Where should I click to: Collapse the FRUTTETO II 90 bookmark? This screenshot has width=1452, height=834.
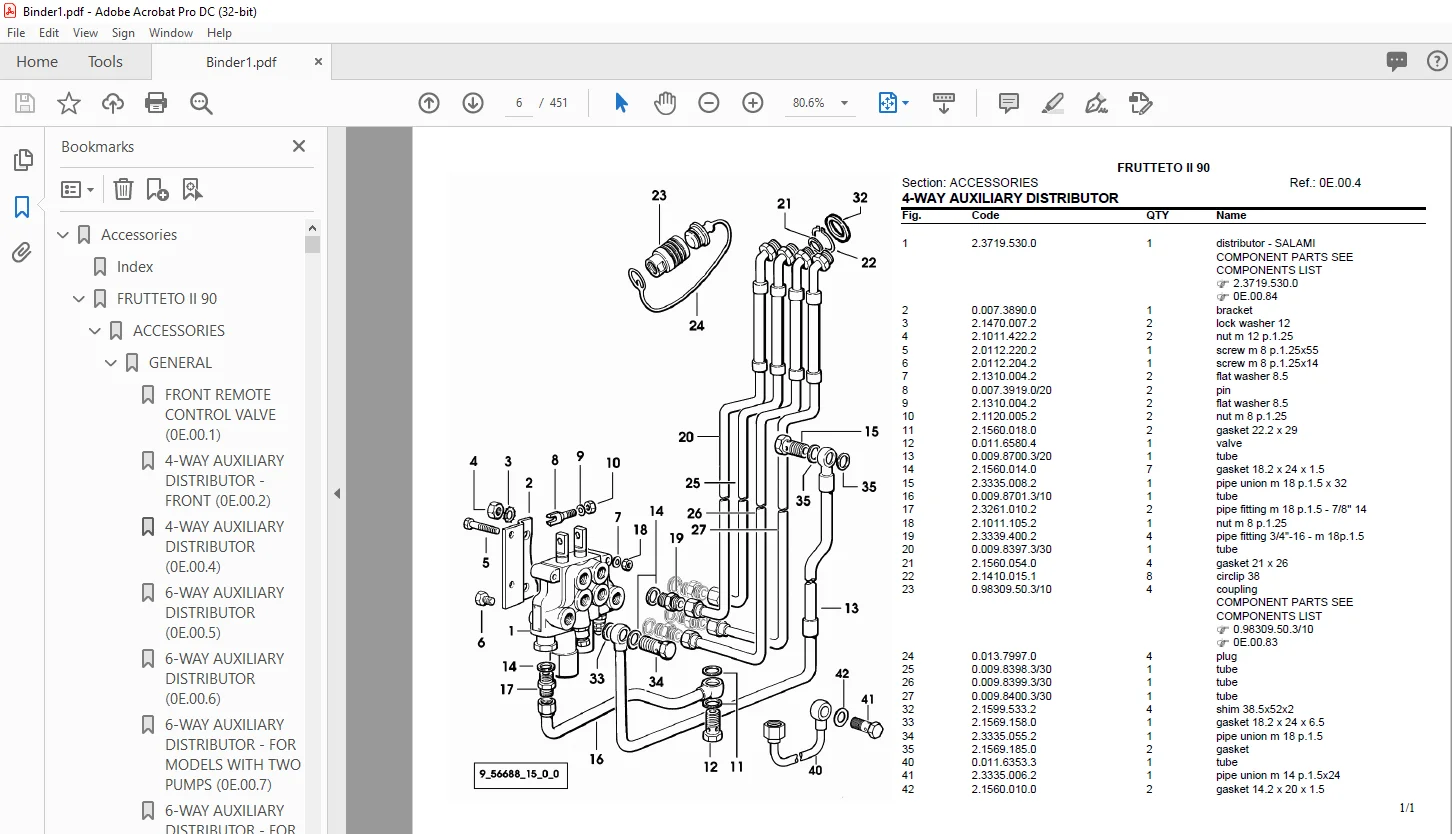coord(80,299)
